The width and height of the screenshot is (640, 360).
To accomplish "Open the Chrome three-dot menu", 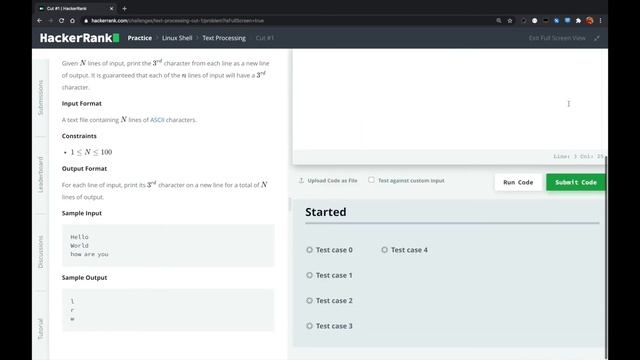I will coord(600,20).
